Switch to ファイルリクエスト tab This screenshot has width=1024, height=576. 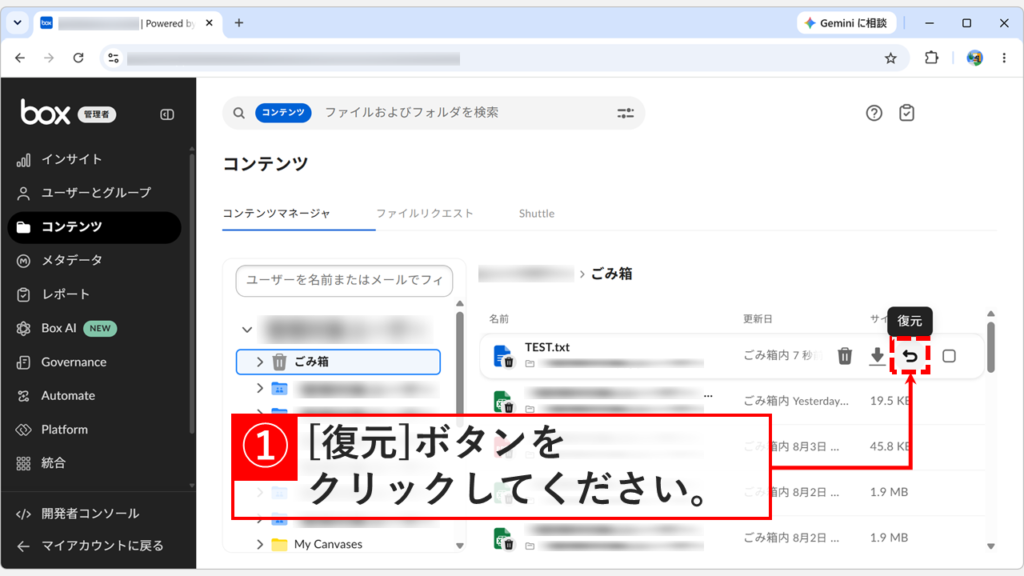click(424, 214)
